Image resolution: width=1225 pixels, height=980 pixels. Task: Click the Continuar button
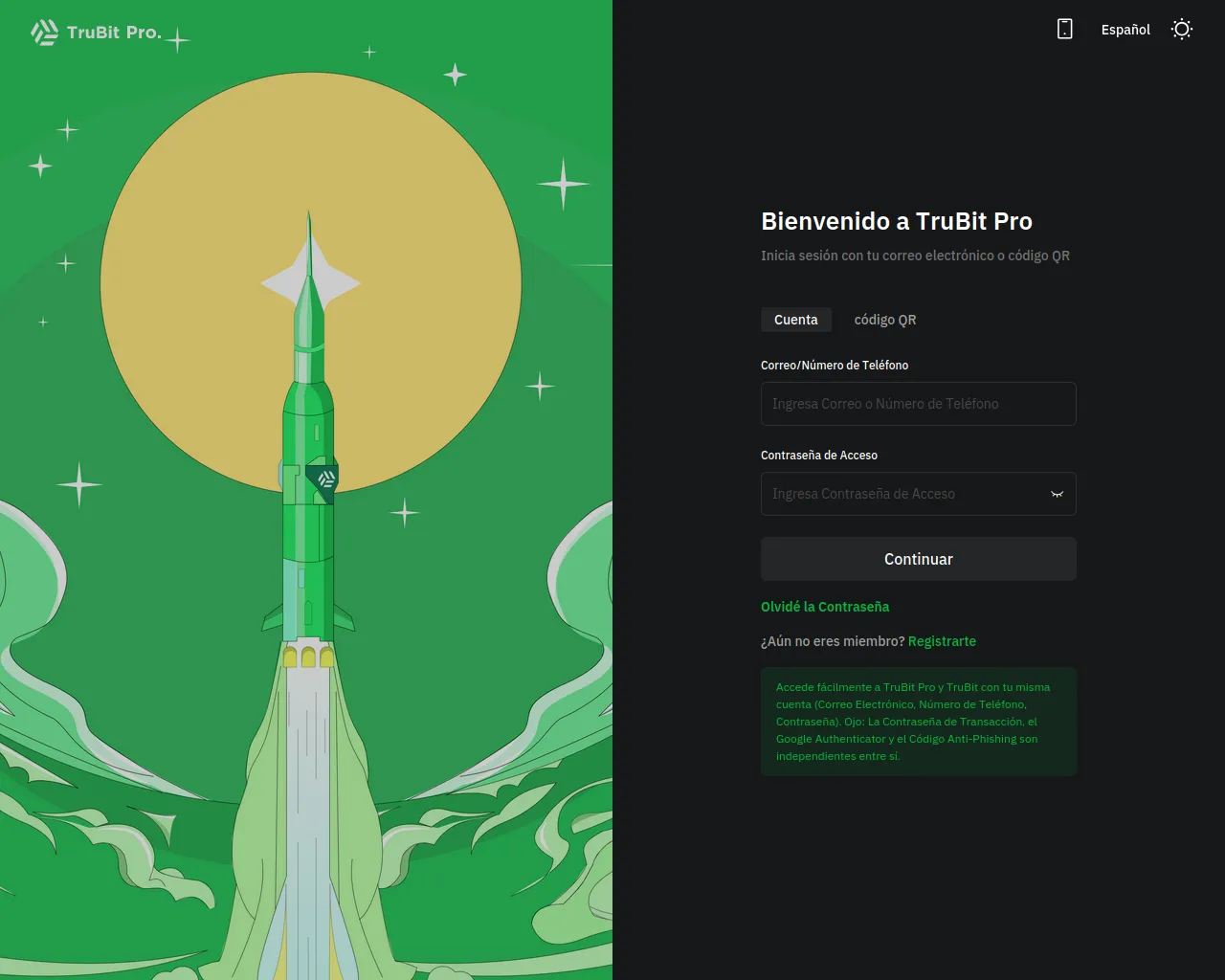919,559
